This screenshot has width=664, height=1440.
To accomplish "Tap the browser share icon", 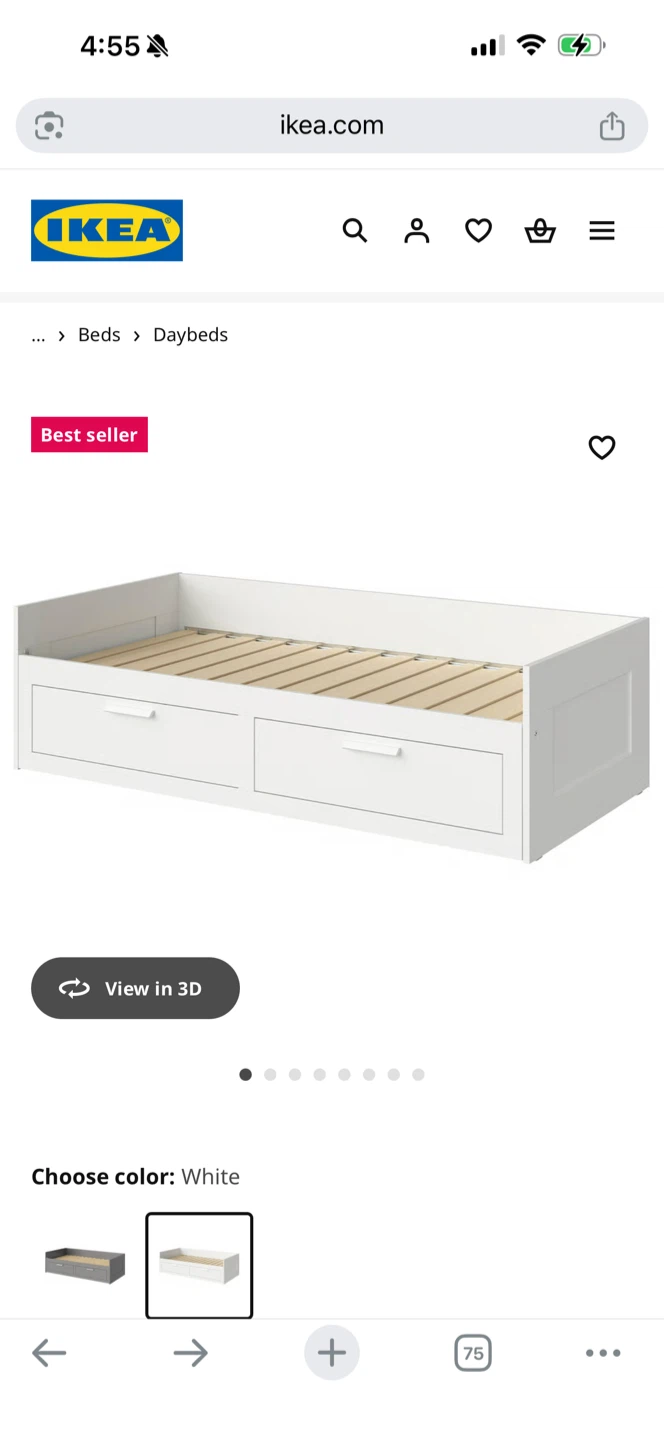I will point(612,125).
